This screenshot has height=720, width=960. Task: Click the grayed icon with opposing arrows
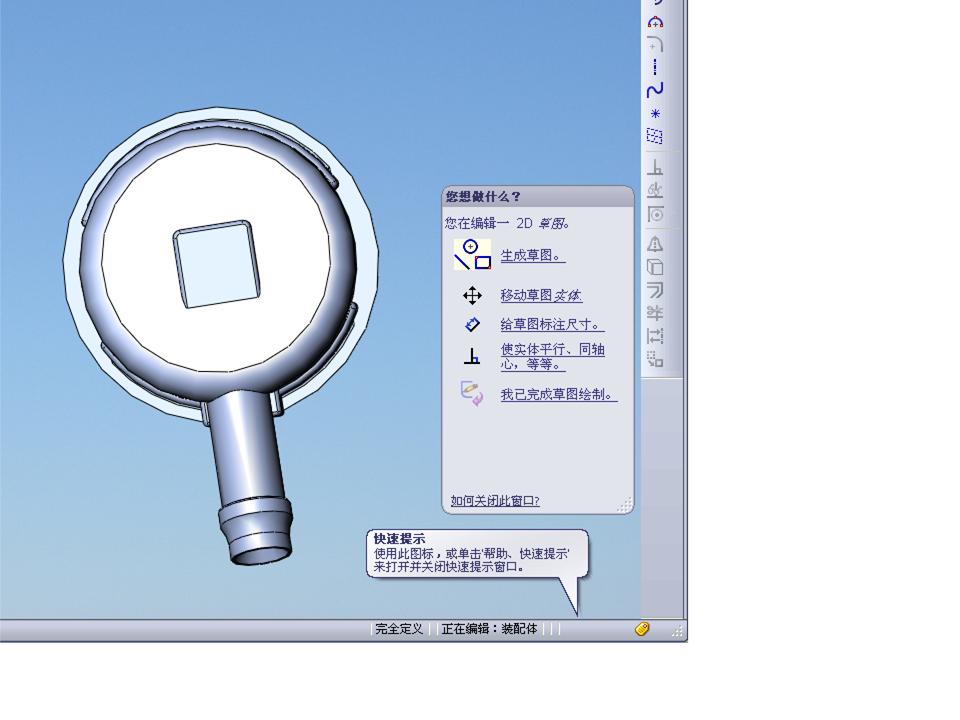655,336
